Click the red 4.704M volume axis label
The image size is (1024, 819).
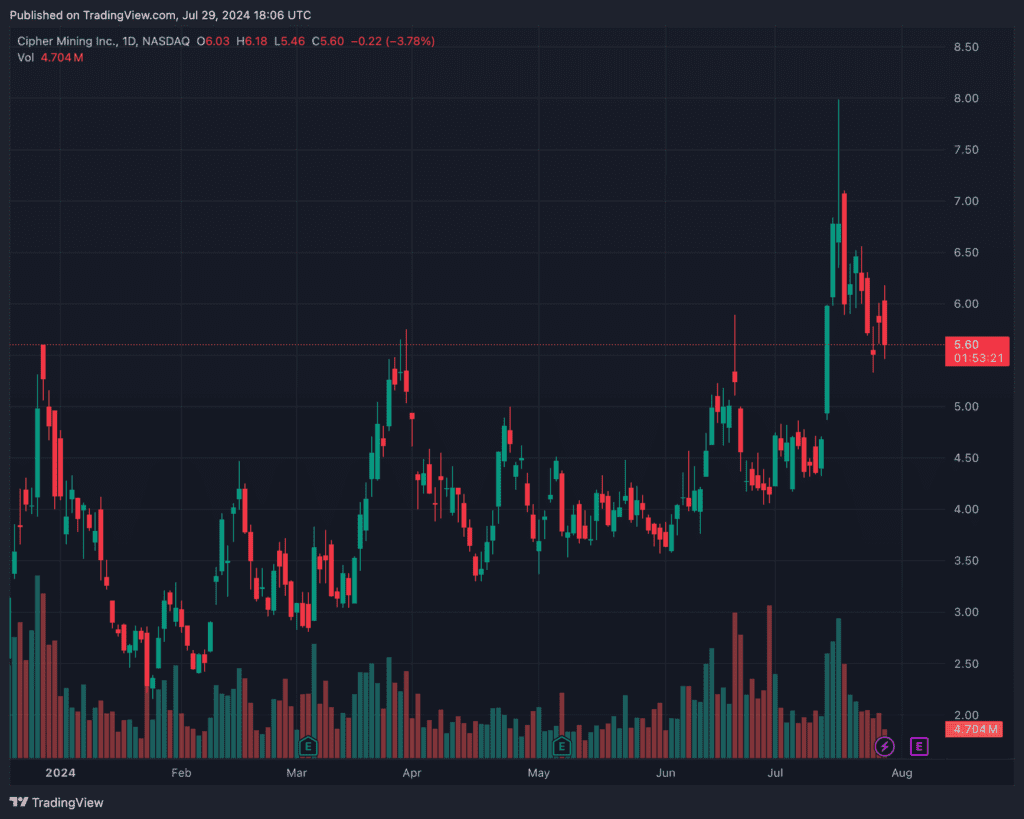975,729
